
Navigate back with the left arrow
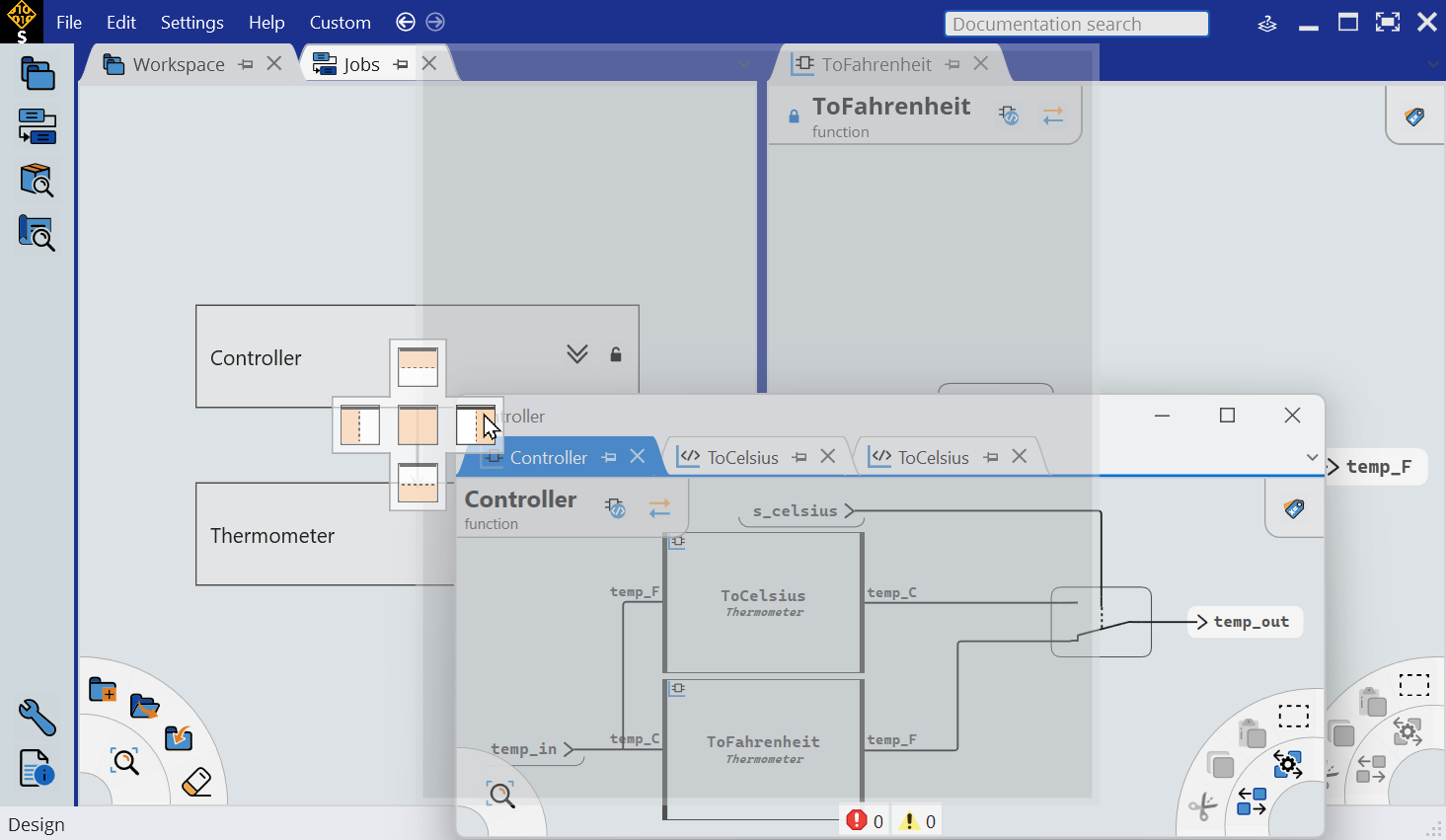(x=405, y=22)
